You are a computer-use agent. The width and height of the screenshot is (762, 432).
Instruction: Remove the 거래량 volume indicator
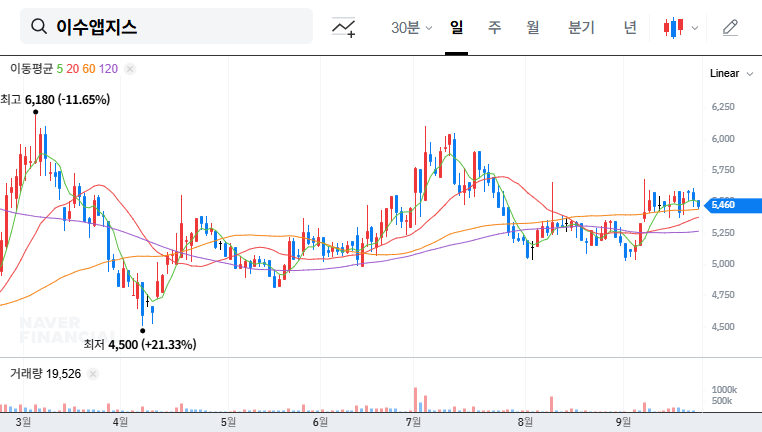click(93, 374)
